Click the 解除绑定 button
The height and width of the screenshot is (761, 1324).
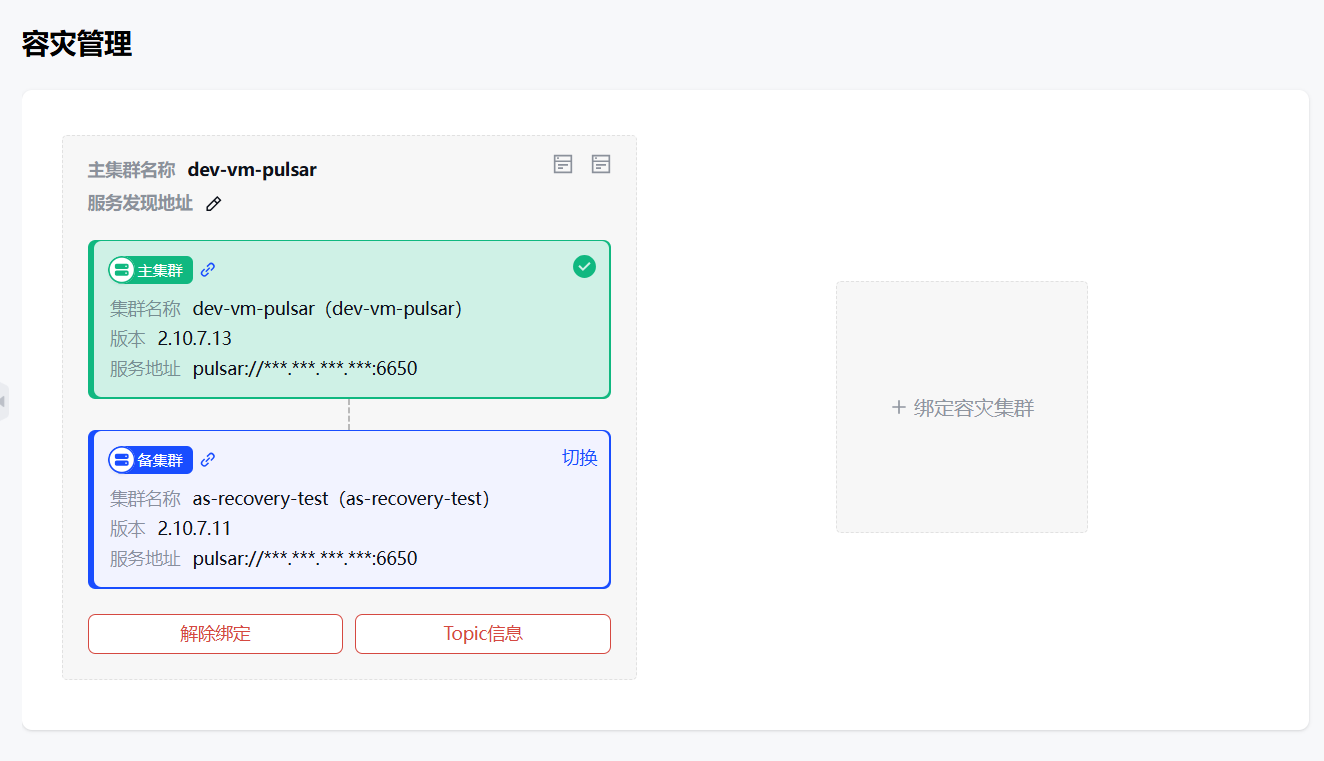(x=214, y=633)
